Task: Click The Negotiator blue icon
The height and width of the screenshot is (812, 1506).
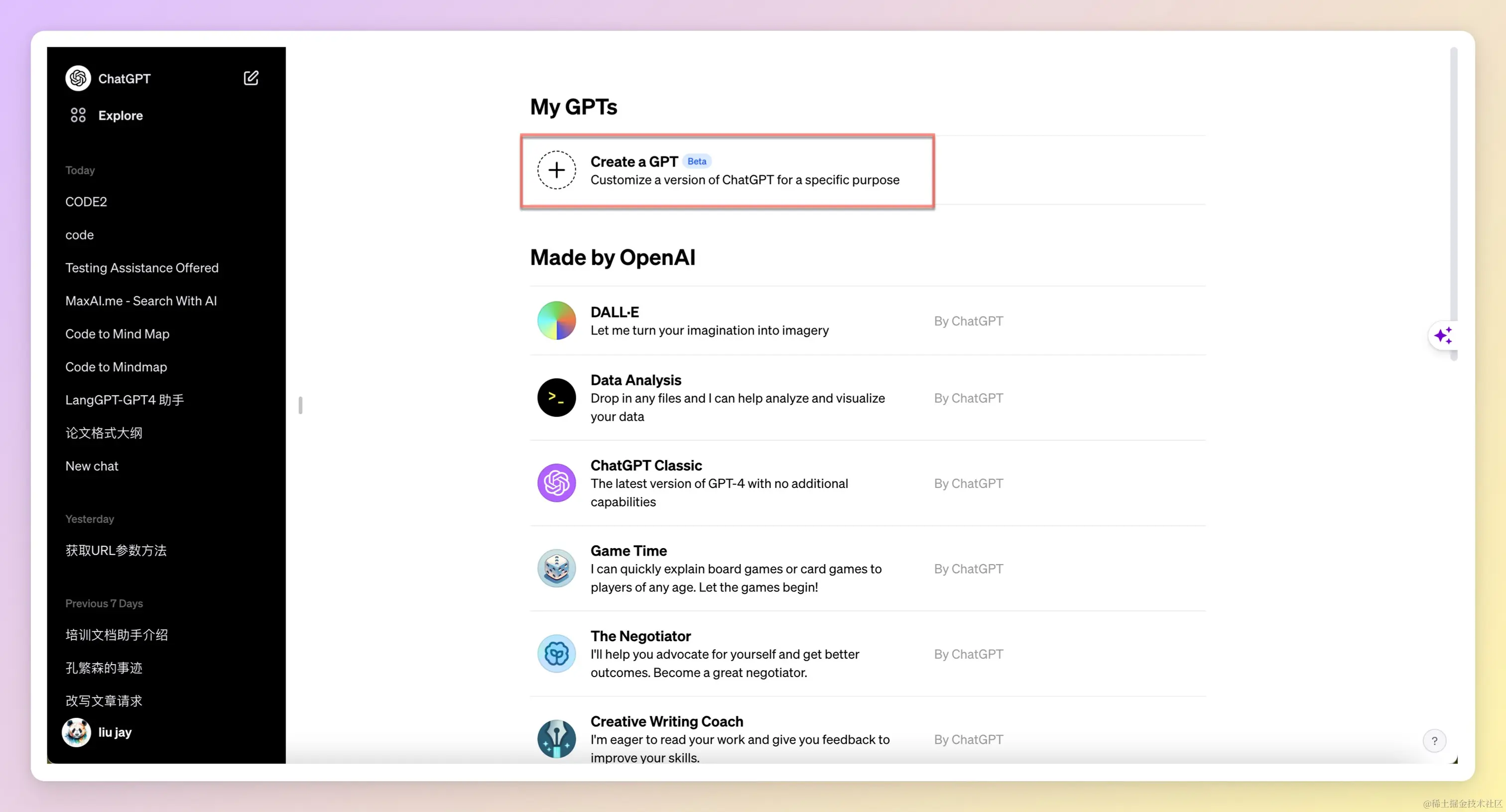Action: tap(556, 654)
